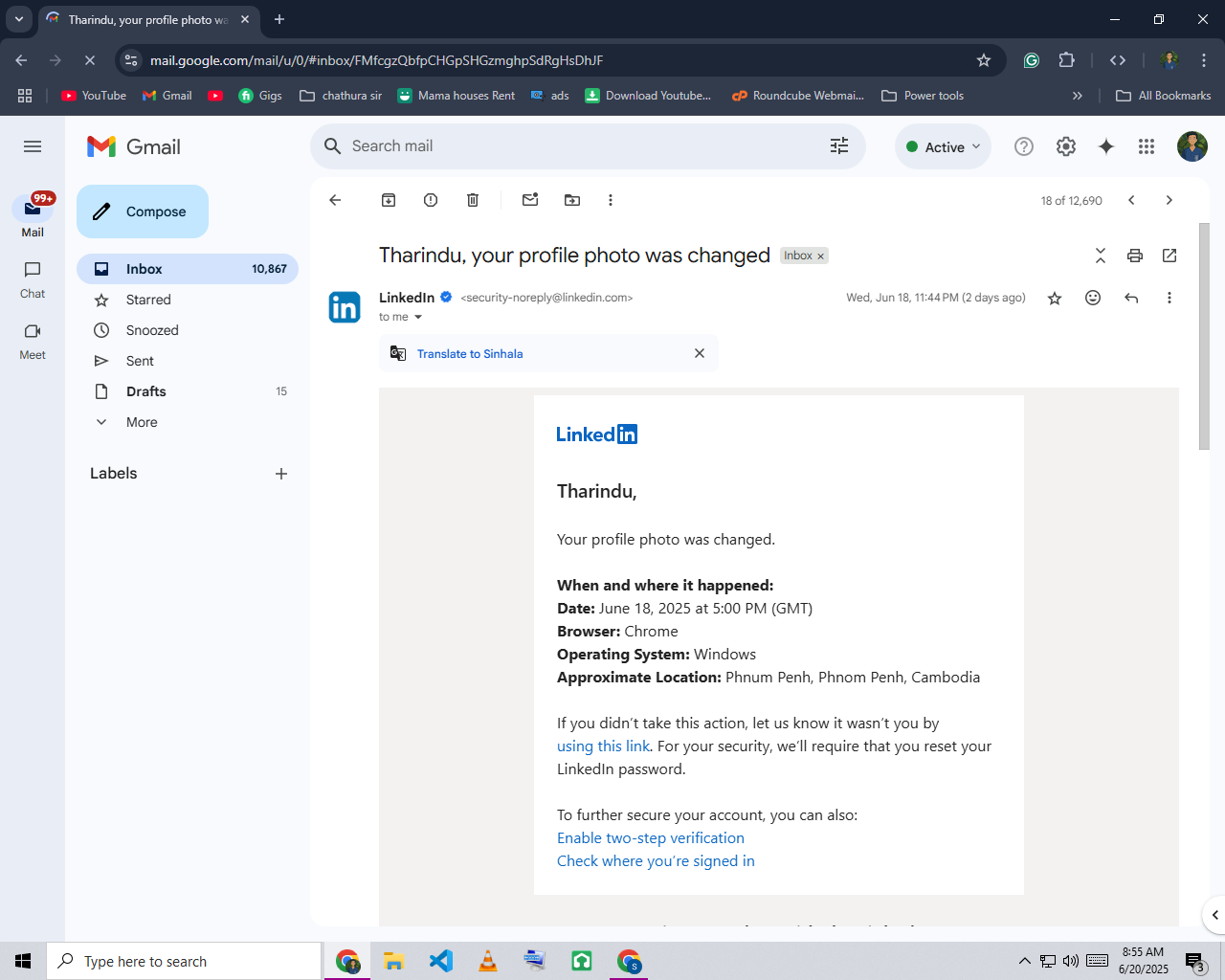Create a new label with plus icon
This screenshot has height=980, width=1225.
pyautogui.click(x=281, y=474)
